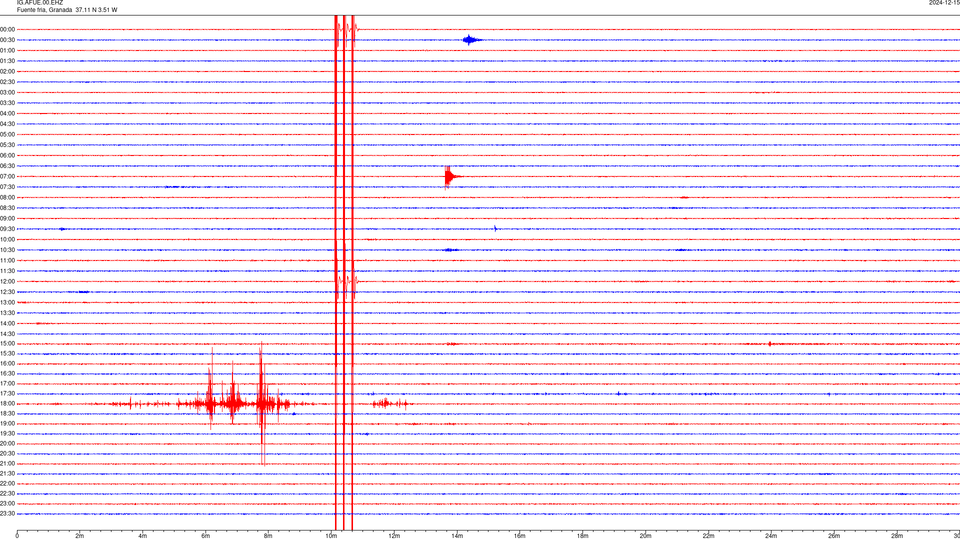Click the blue seismic burst on 00:30 trace
Image resolution: width=960 pixels, height=540 pixels.
tap(471, 40)
